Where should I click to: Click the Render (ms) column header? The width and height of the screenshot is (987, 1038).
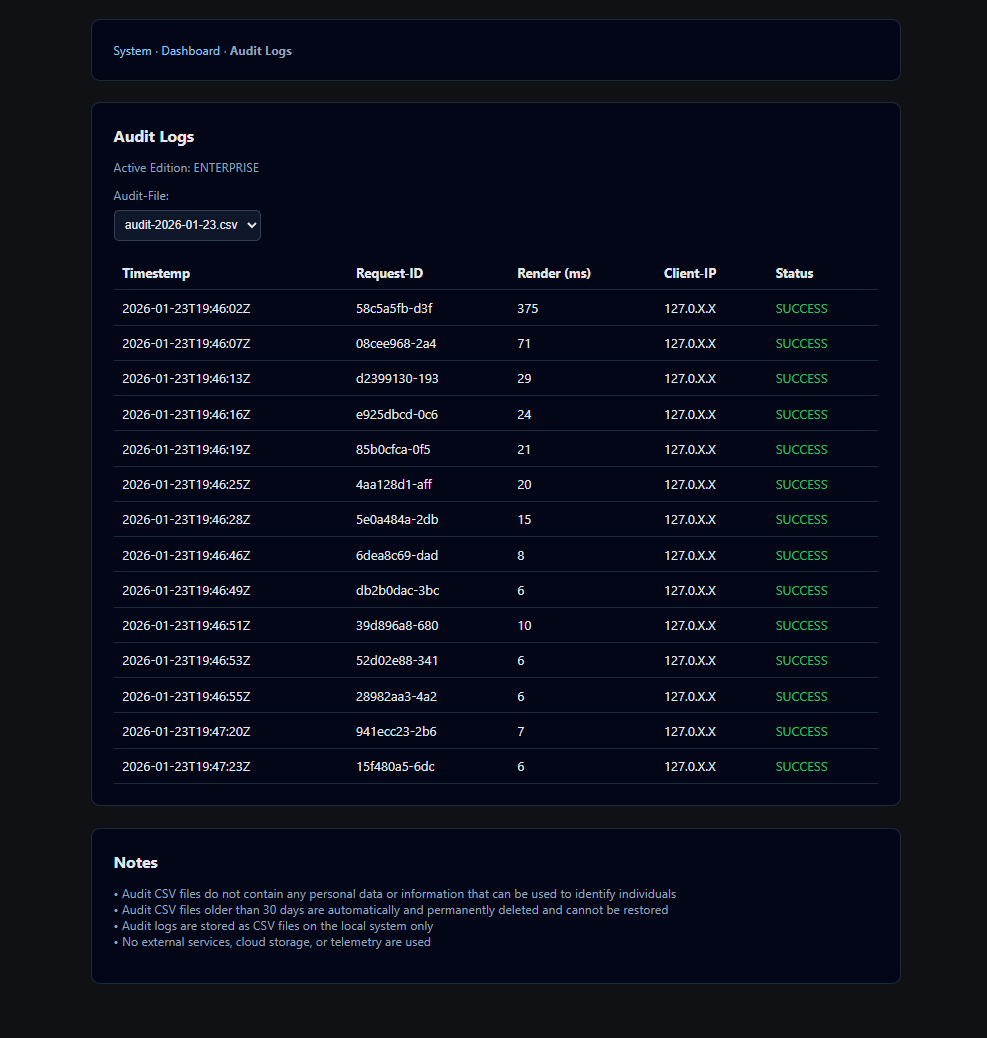tap(553, 273)
